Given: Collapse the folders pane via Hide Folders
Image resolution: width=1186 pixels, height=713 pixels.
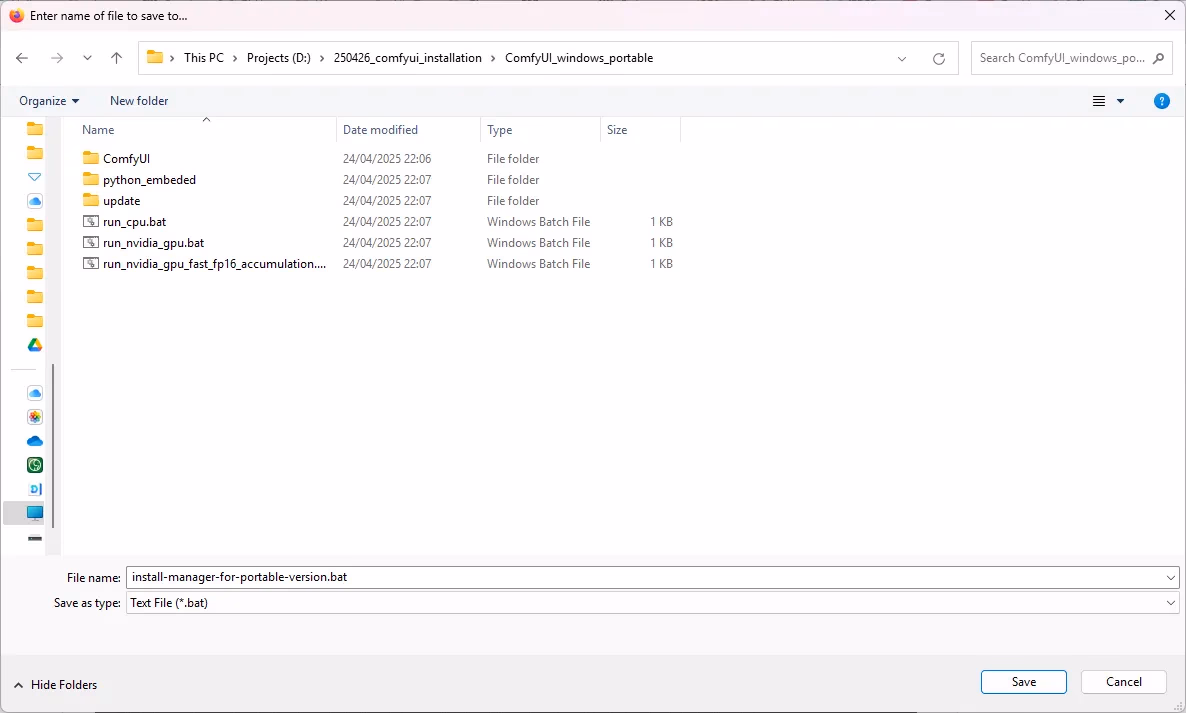Looking at the screenshot, I should pyautogui.click(x=55, y=684).
